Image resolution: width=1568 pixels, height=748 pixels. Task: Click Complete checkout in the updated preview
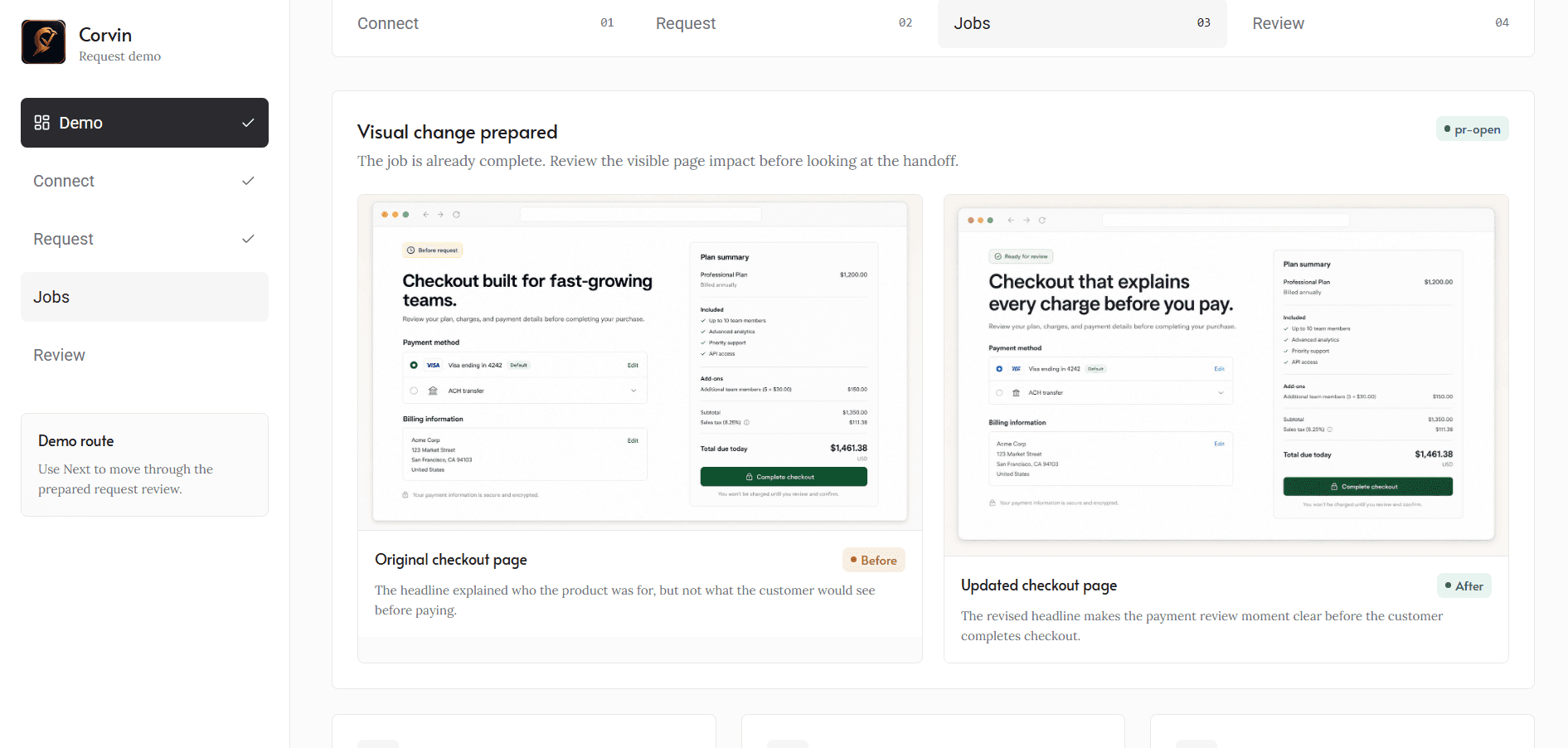pyautogui.click(x=1367, y=487)
